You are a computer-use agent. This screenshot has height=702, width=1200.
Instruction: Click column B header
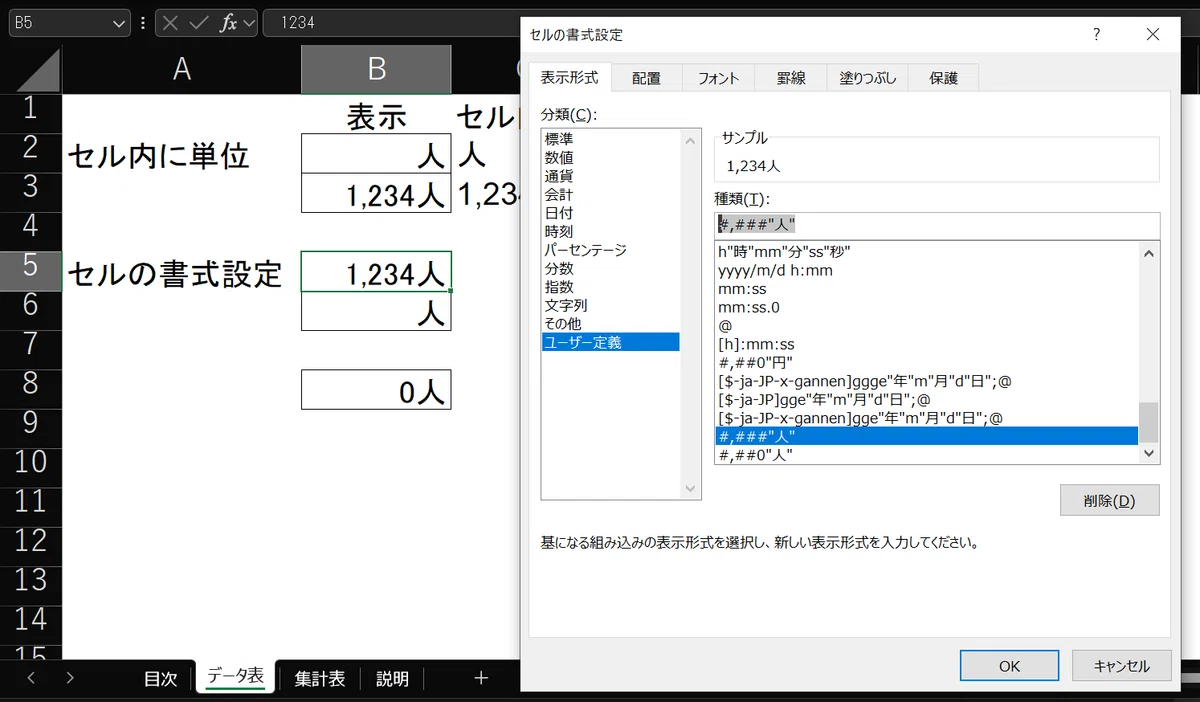(376, 69)
